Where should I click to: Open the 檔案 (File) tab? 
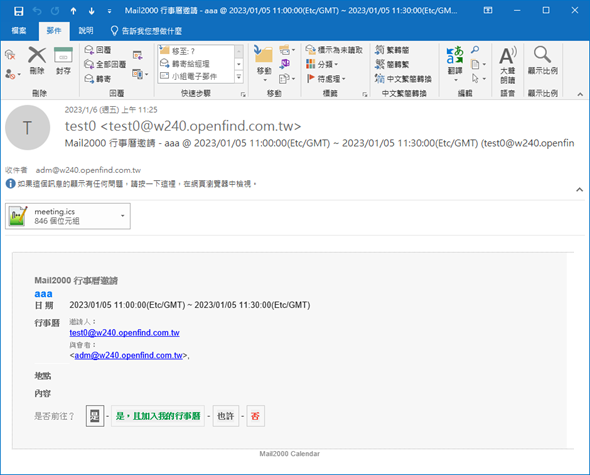point(19,30)
